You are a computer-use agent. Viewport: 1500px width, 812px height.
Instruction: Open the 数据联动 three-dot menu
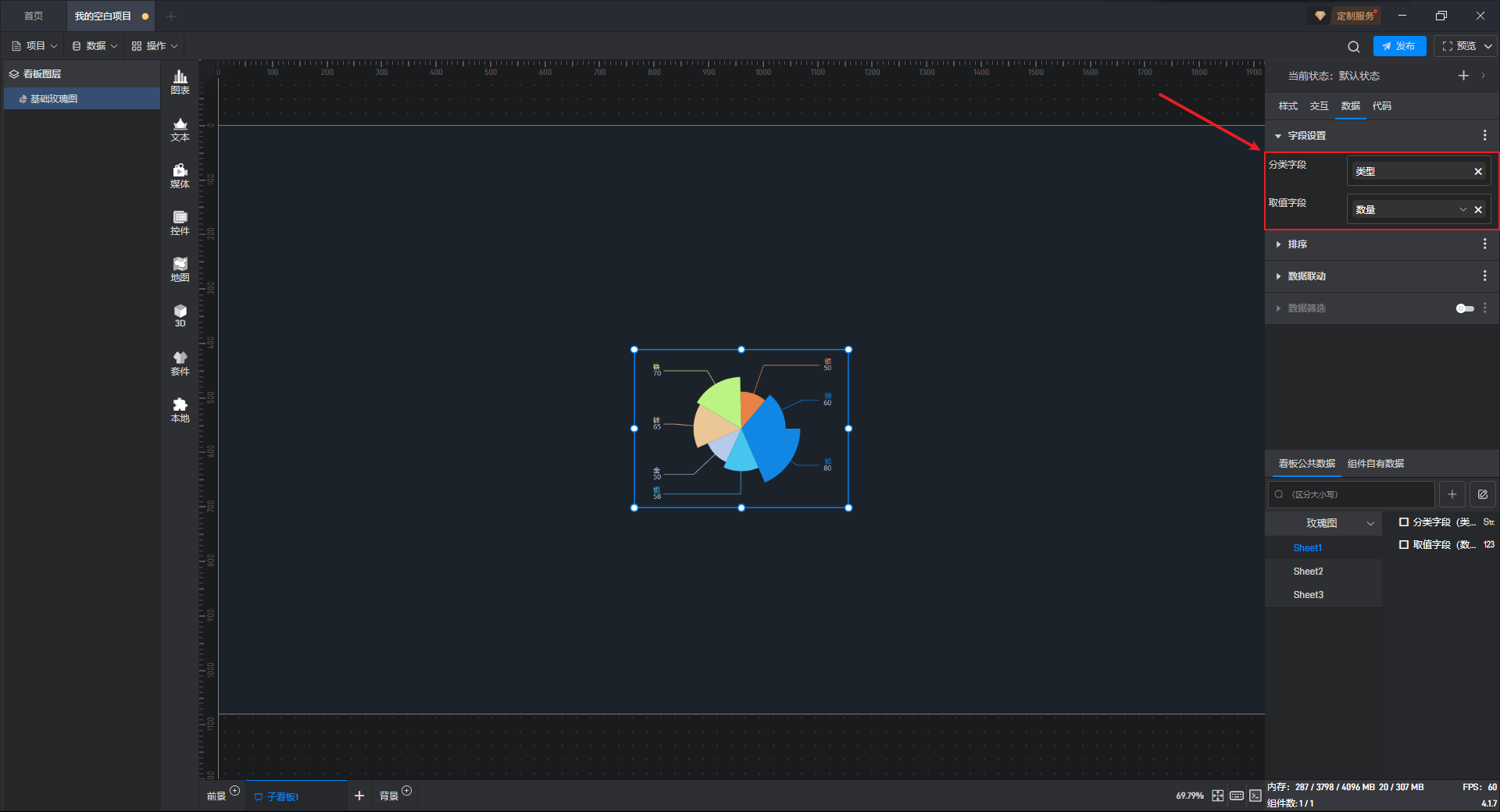pyautogui.click(x=1484, y=276)
